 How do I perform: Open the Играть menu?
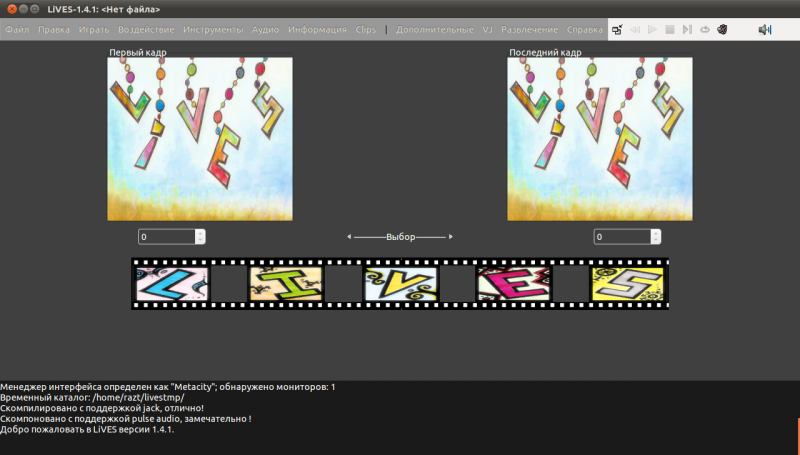94,30
